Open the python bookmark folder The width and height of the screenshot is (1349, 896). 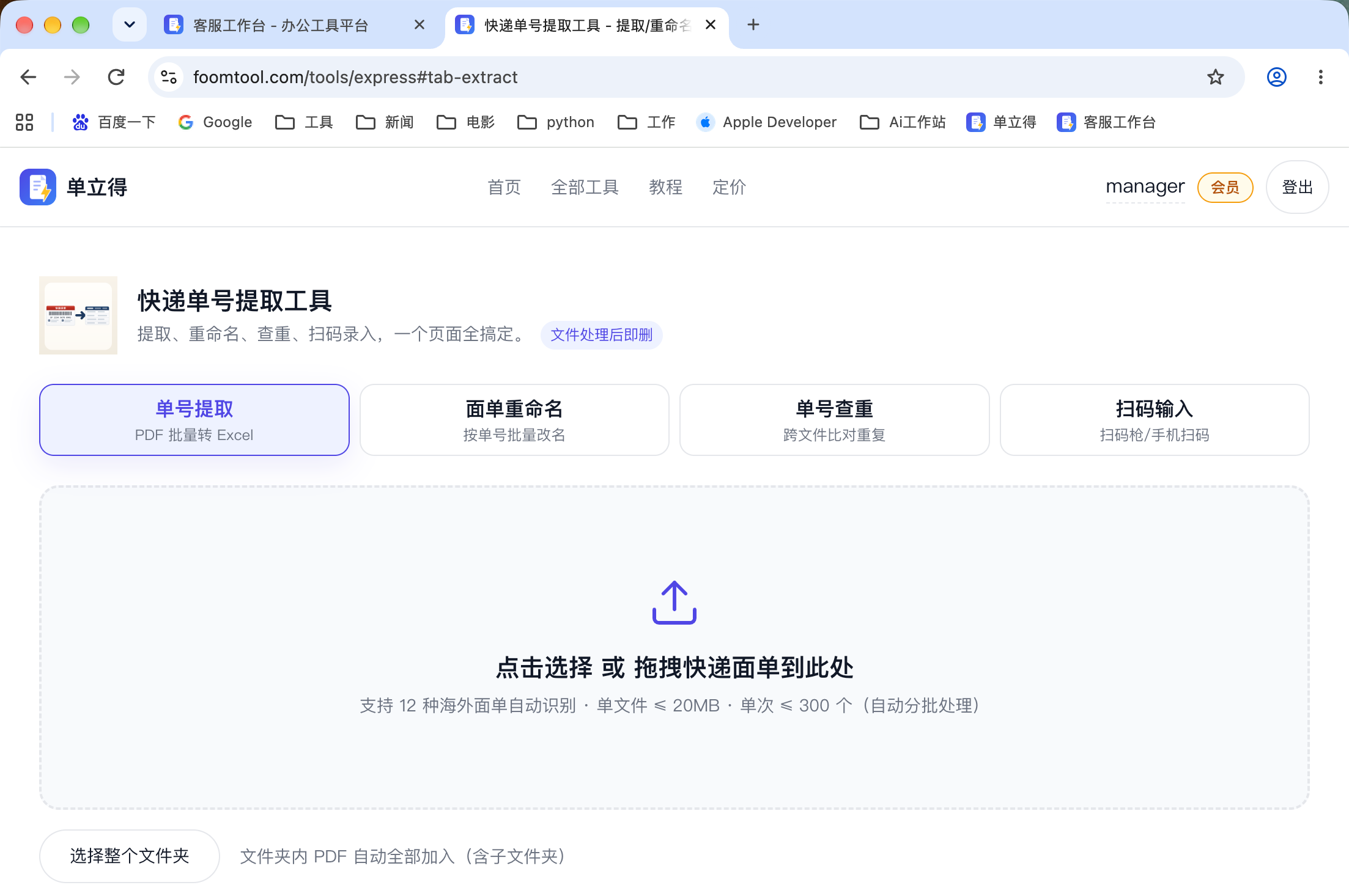tap(556, 122)
